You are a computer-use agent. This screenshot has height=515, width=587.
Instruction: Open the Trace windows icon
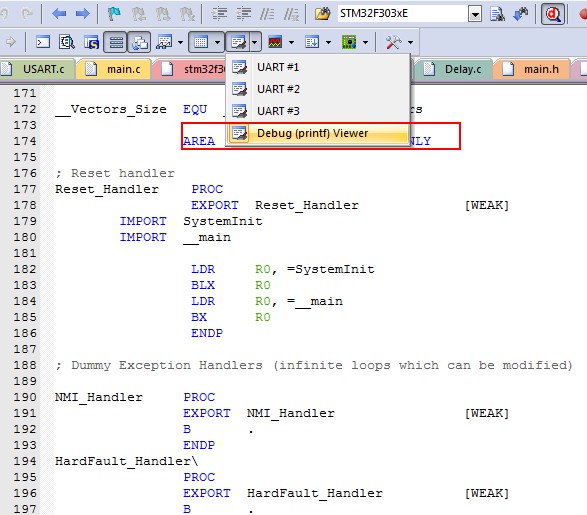click(x=311, y=42)
